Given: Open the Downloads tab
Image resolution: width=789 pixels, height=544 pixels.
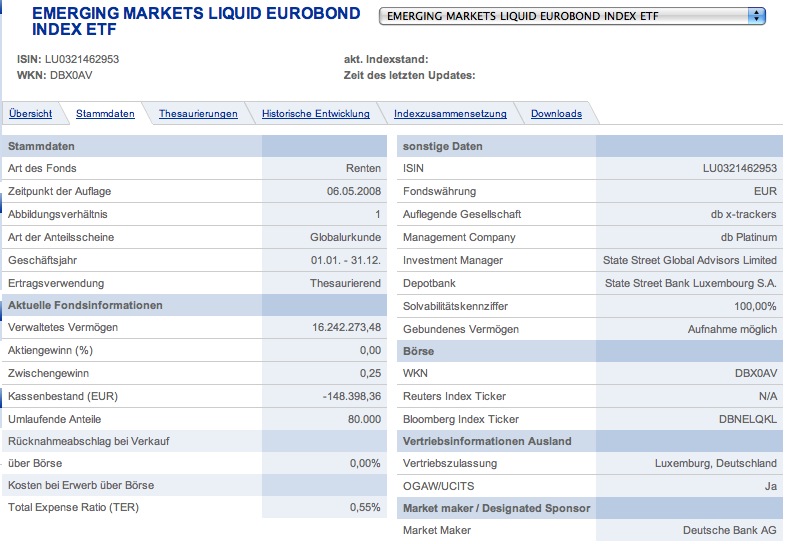Looking at the screenshot, I should (x=556, y=114).
